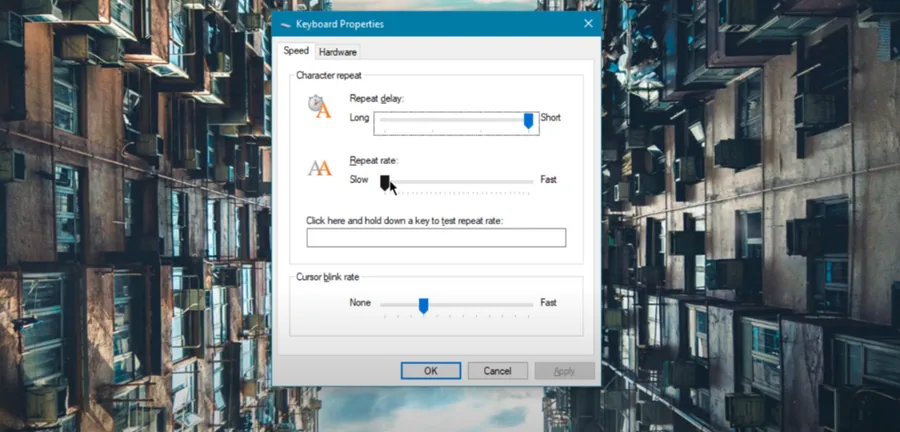Click the "Short" label beside the Repeat delay slider

pos(550,118)
